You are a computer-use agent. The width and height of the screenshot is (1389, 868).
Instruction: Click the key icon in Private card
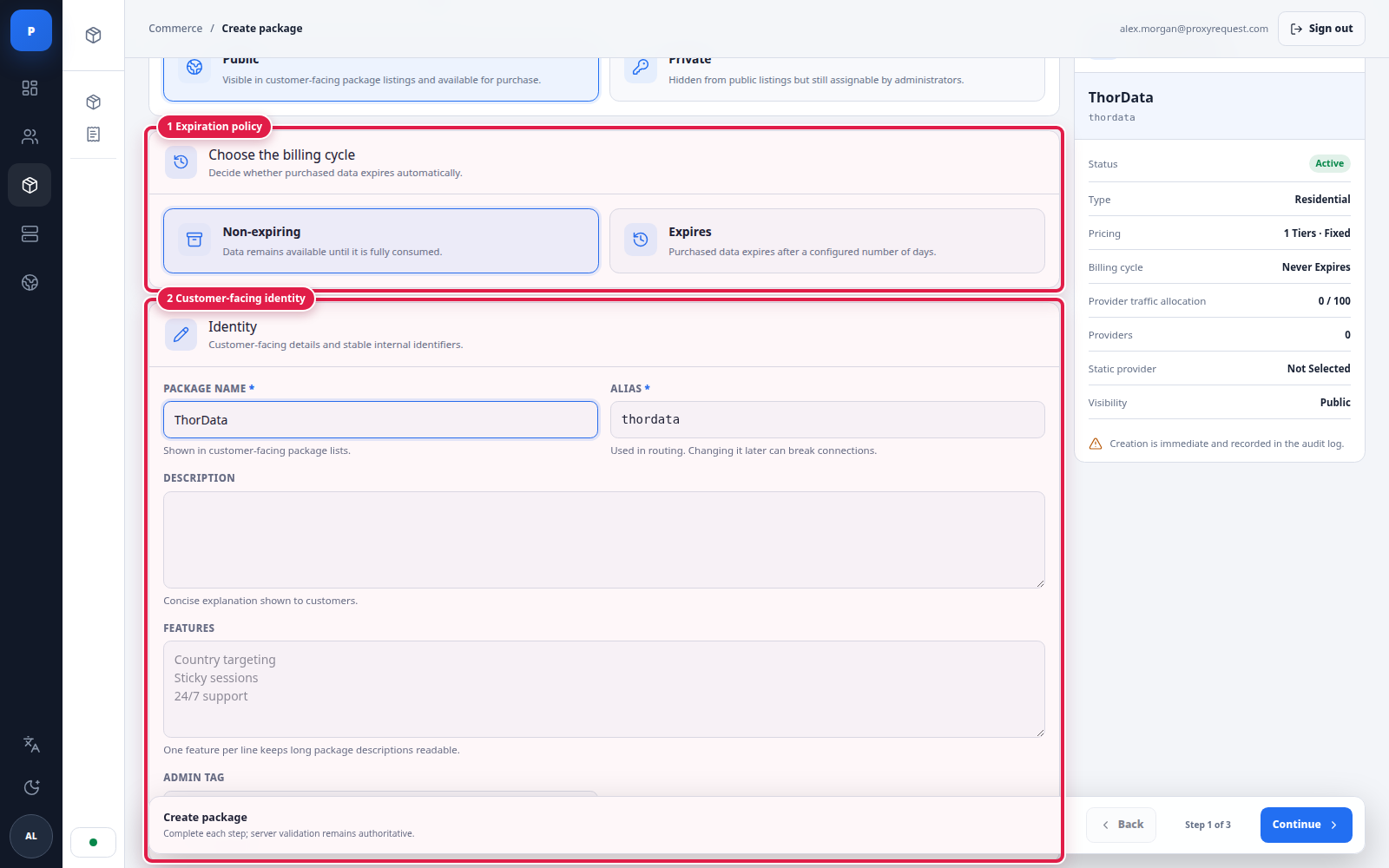pyautogui.click(x=641, y=68)
